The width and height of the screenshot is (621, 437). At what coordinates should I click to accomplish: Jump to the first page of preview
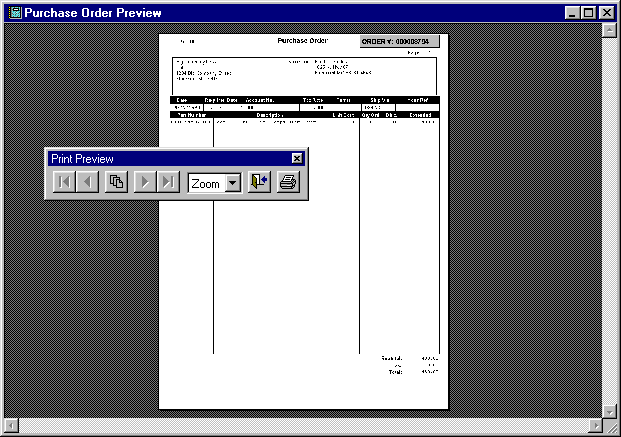coord(63,183)
